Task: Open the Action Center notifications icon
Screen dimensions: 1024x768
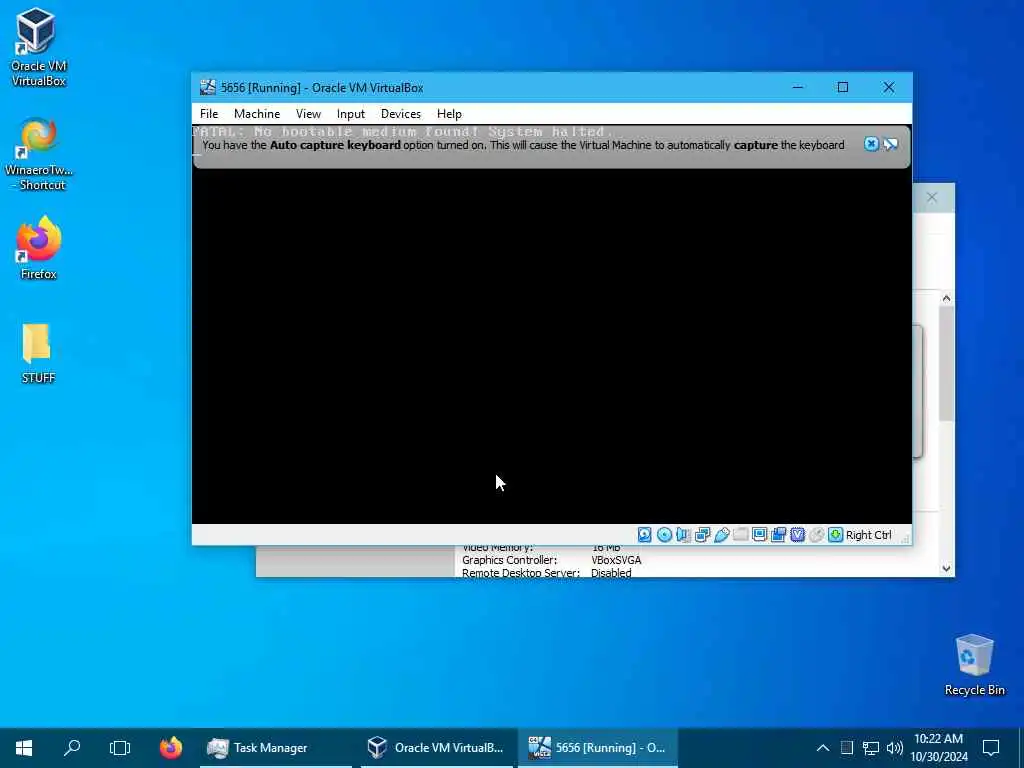Action: 991,748
